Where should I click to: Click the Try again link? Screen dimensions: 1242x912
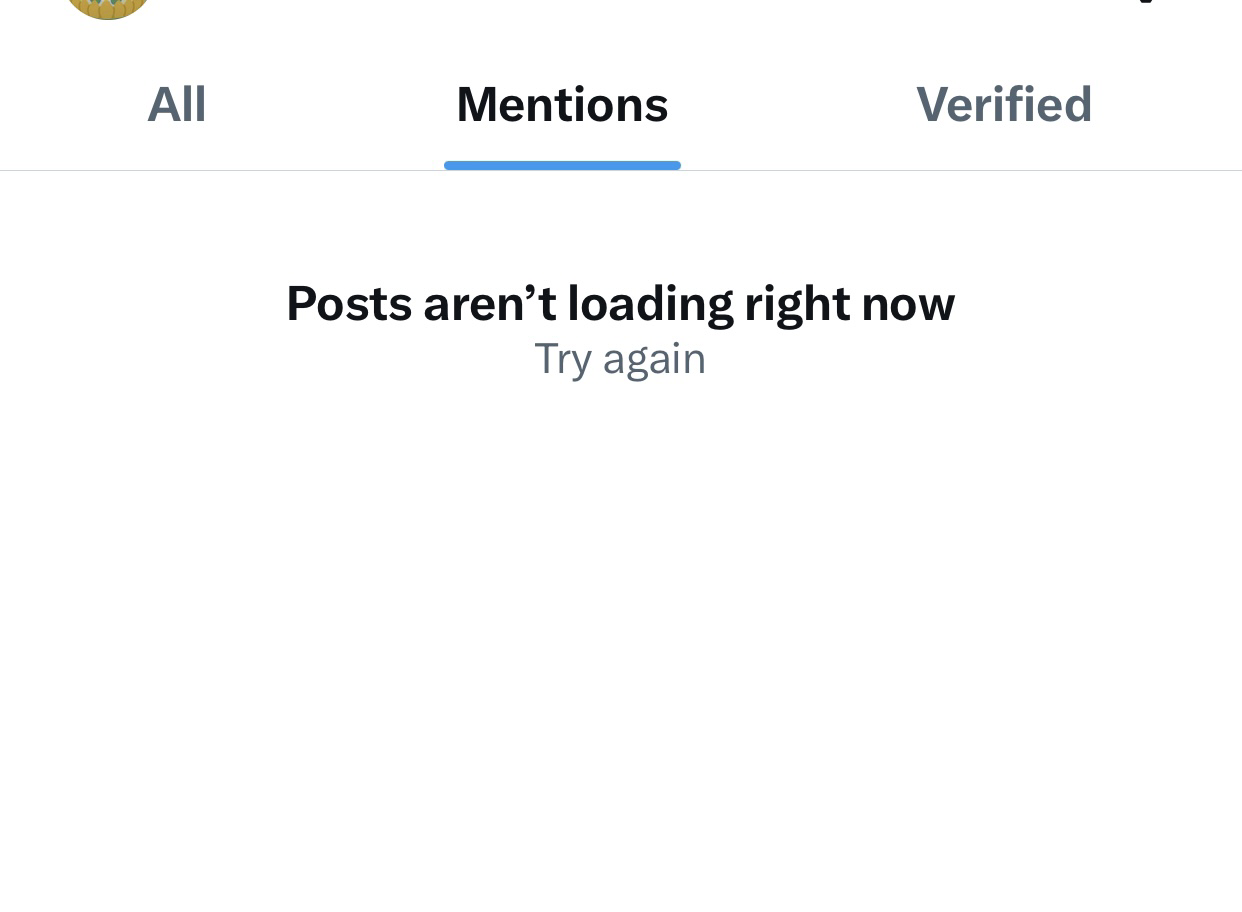(620, 359)
